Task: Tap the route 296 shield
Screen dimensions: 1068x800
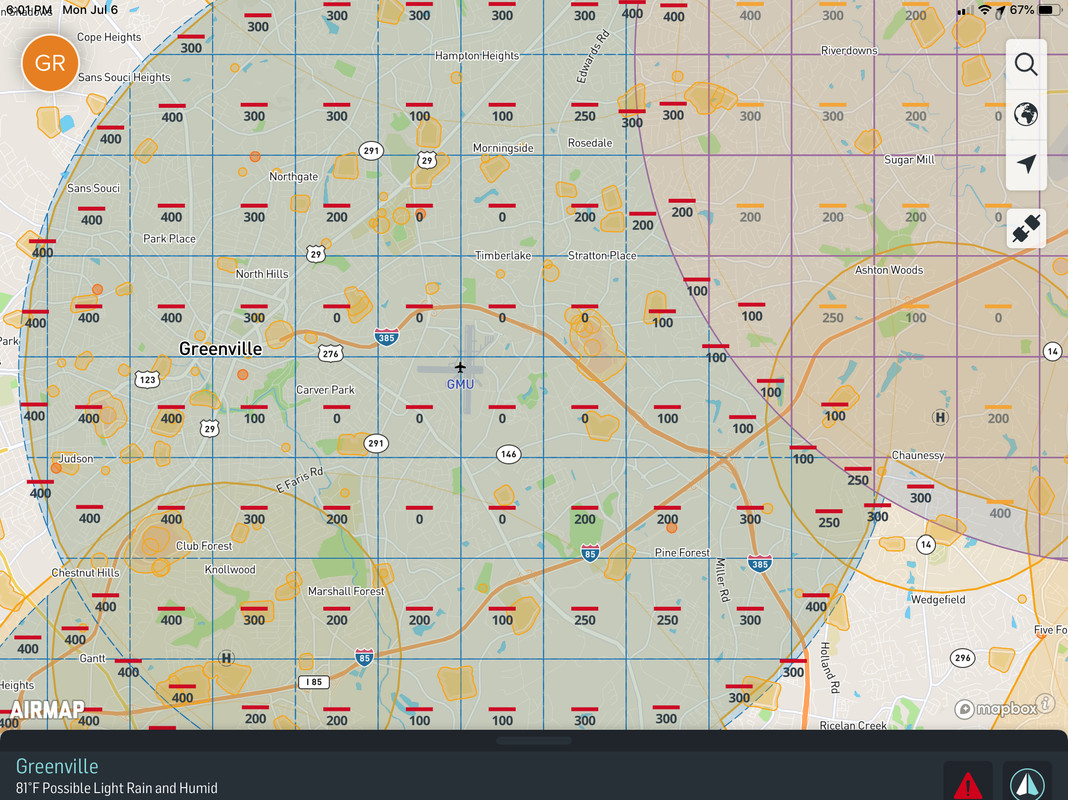Action: [962, 658]
